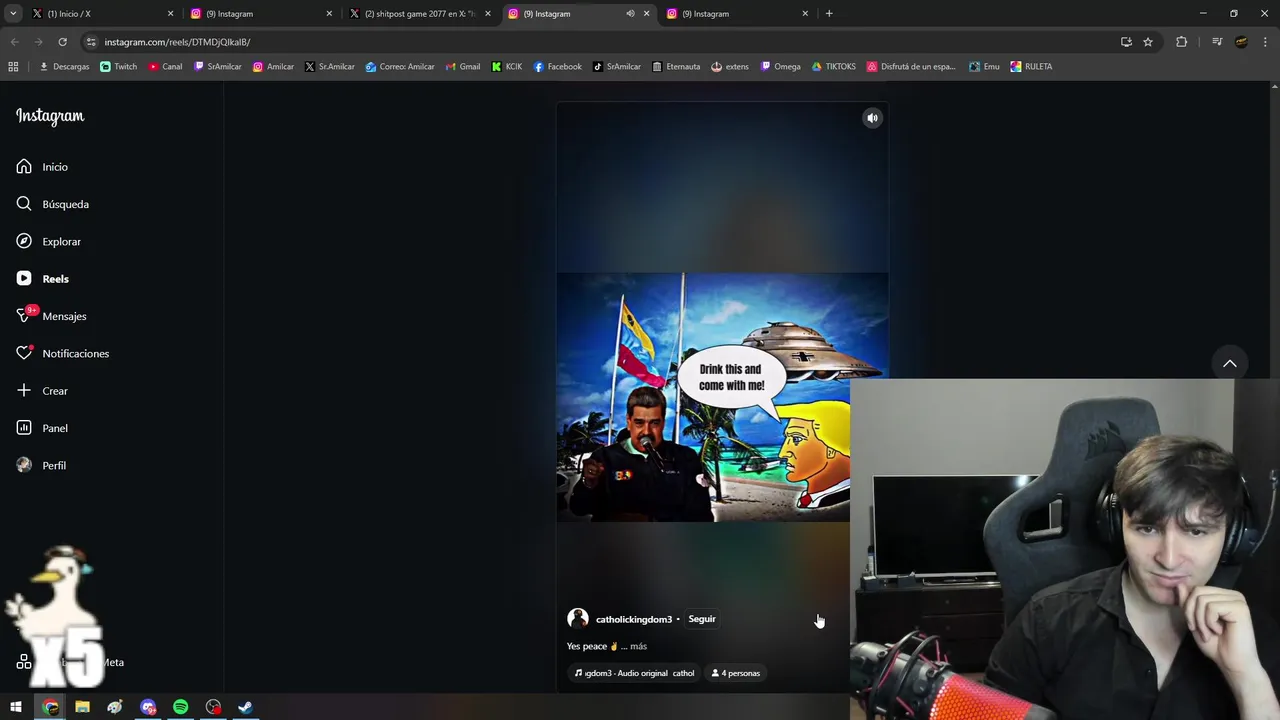Bookmark this page with star
This screenshot has height=720, width=1280.
coord(1148,42)
